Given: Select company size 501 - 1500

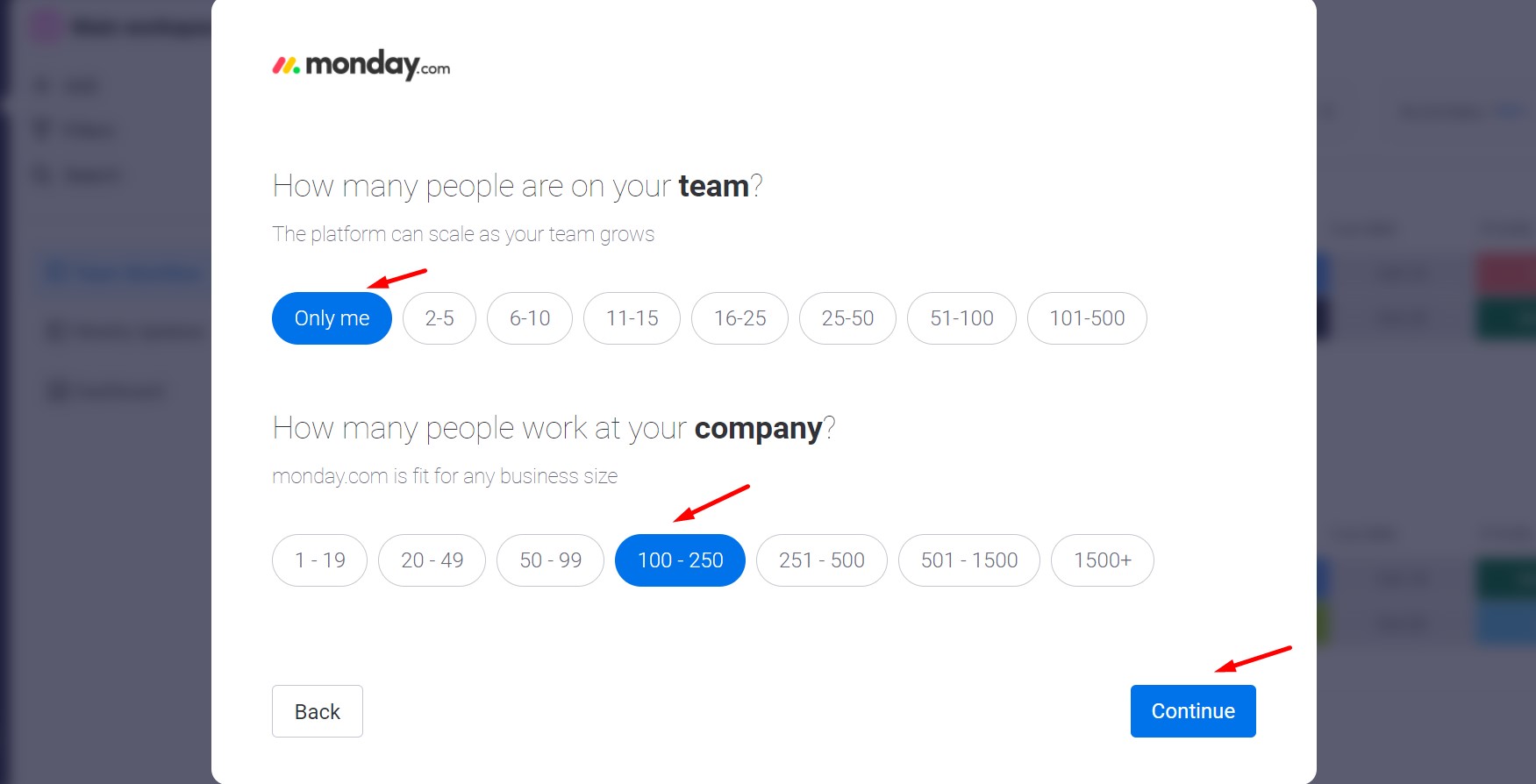Looking at the screenshot, I should [969, 560].
